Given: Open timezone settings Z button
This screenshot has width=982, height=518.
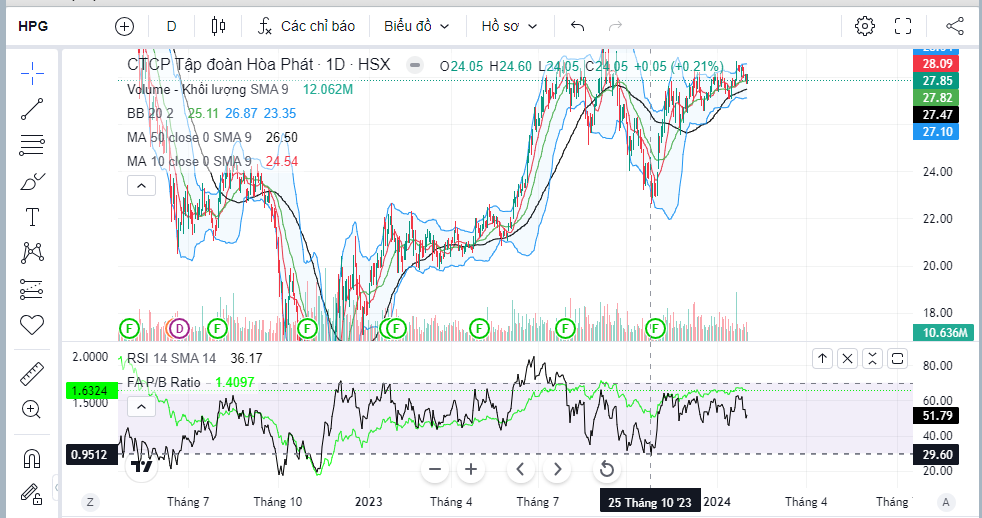Looking at the screenshot, I should (90, 502).
